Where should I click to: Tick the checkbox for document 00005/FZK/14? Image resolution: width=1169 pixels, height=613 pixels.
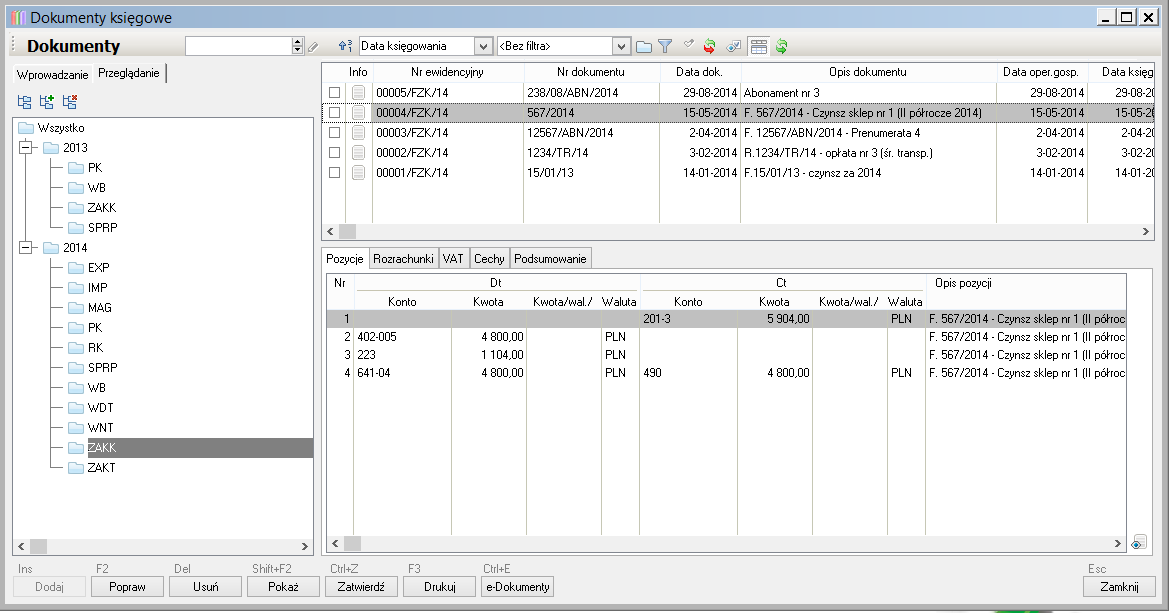[335, 92]
